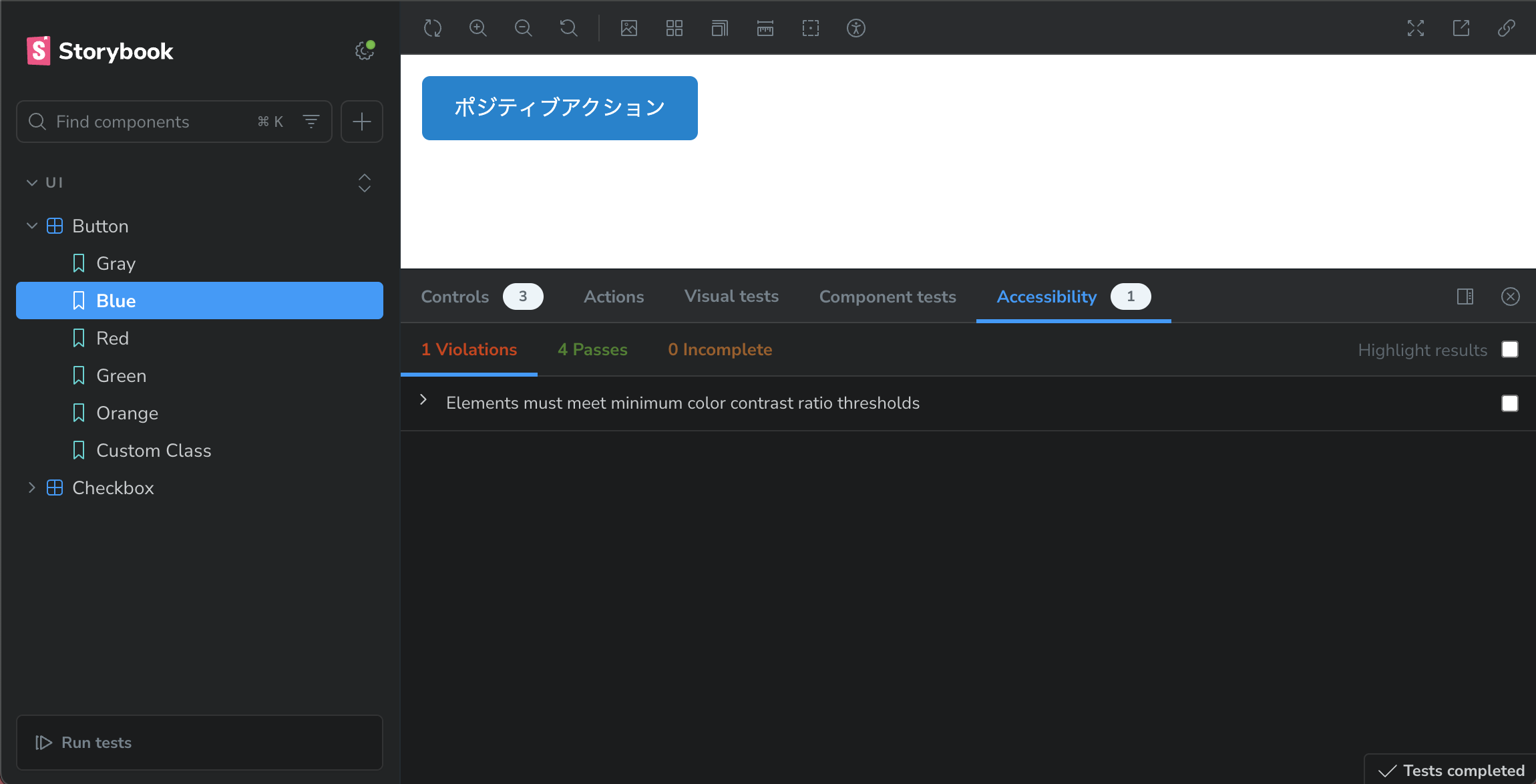Enter full screen mode icon
The height and width of the screenshot is (784, 1536).
pyautogui.click(x=1416, y=28)
